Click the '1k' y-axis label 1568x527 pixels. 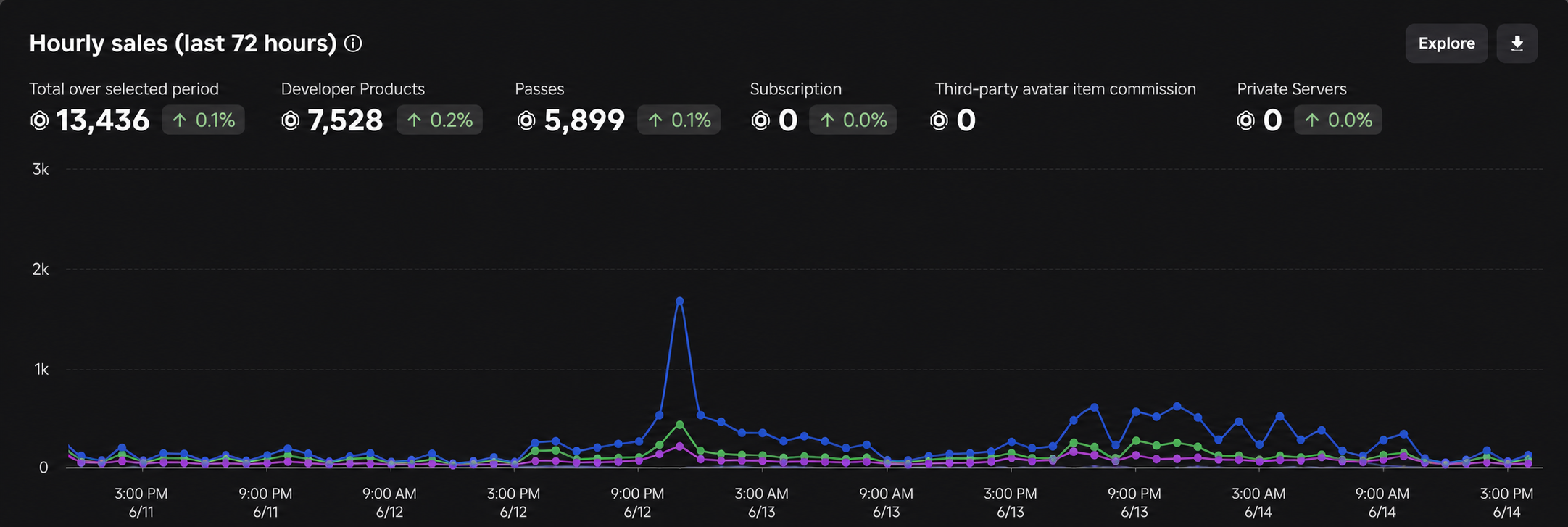pyautogui.click(x=41, y=369)
